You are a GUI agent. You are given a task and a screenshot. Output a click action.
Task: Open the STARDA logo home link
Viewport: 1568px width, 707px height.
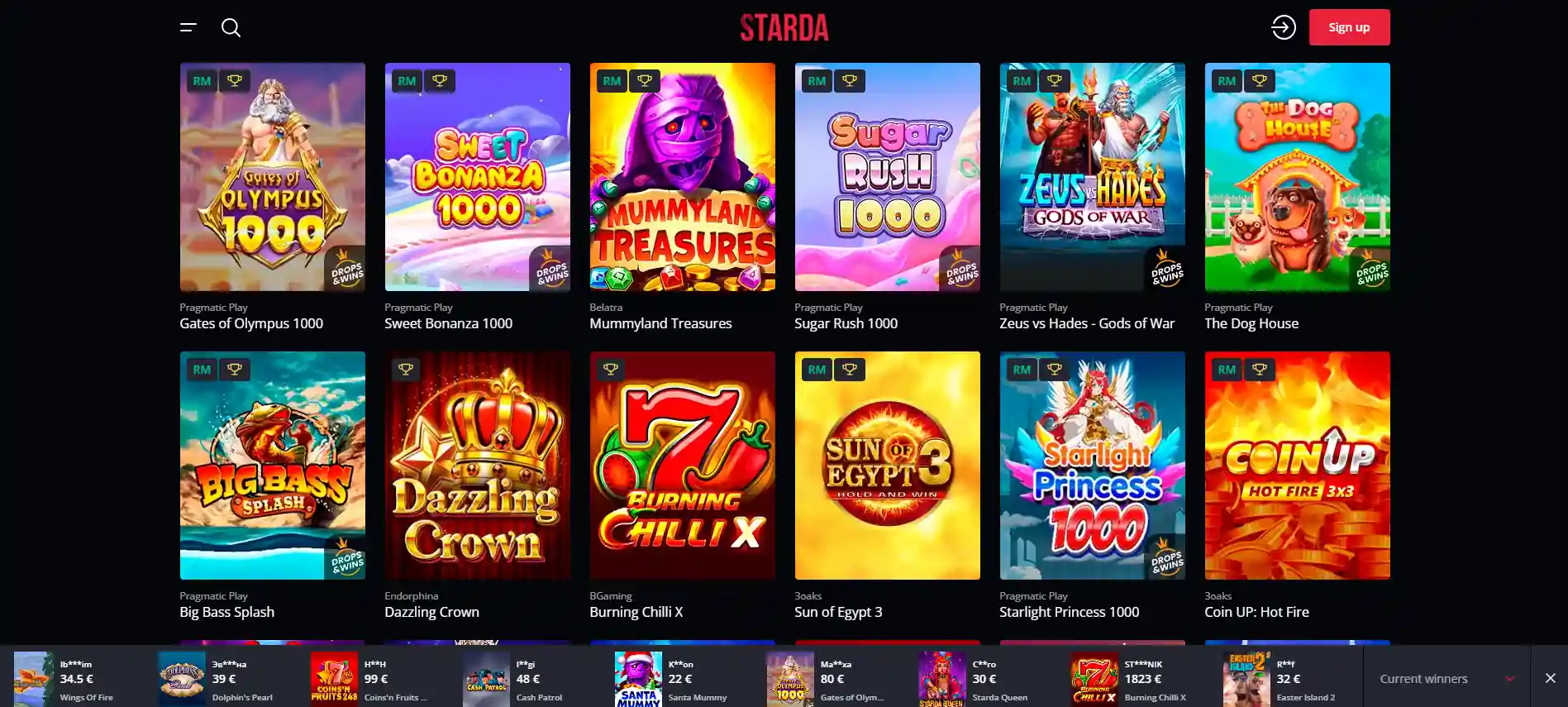pyautogui.click(x=784, y=28)
